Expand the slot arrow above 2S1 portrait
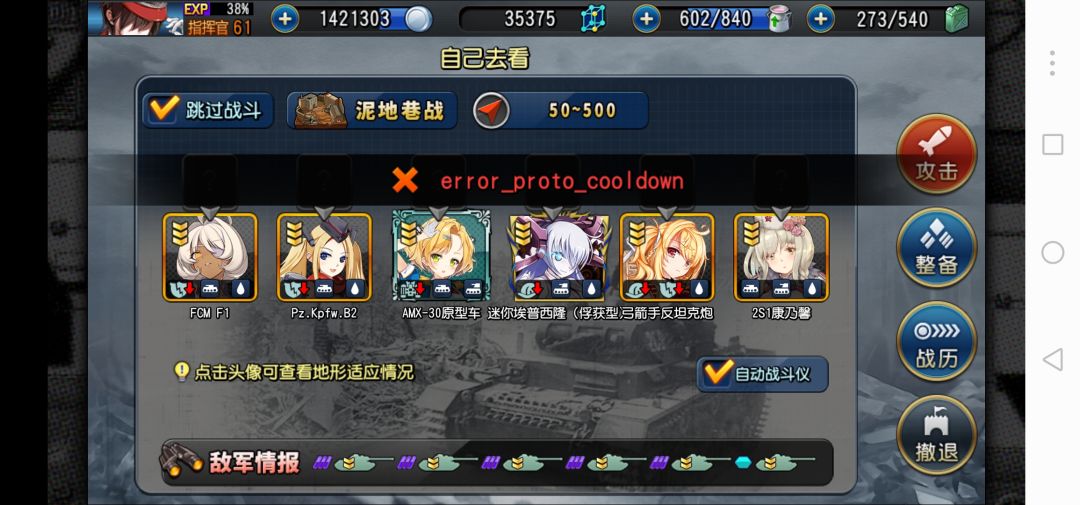Viewport: 1080px width, 505px height. (x=781, y=212)
